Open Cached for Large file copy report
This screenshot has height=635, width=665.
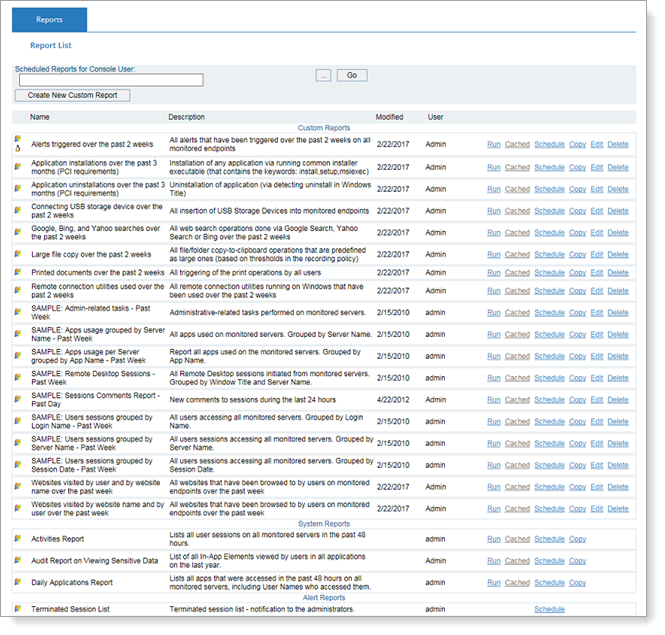pos(517,255)
